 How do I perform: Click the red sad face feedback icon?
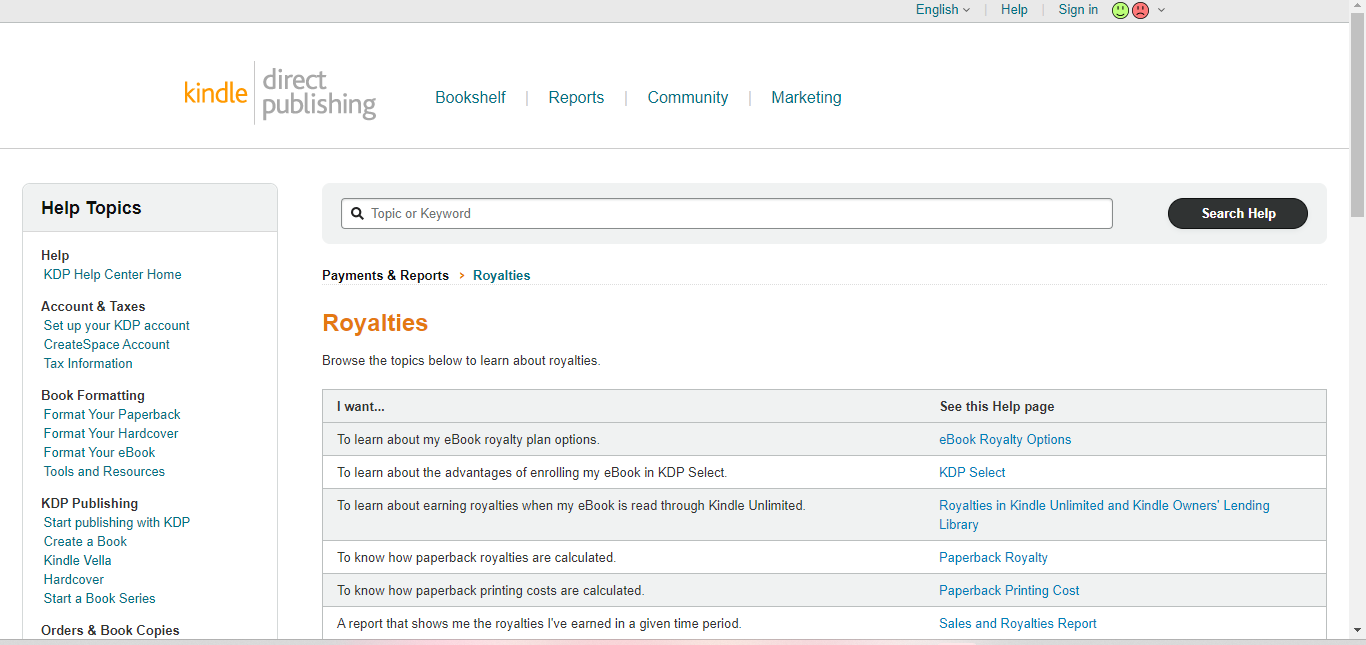point(1140,10)
